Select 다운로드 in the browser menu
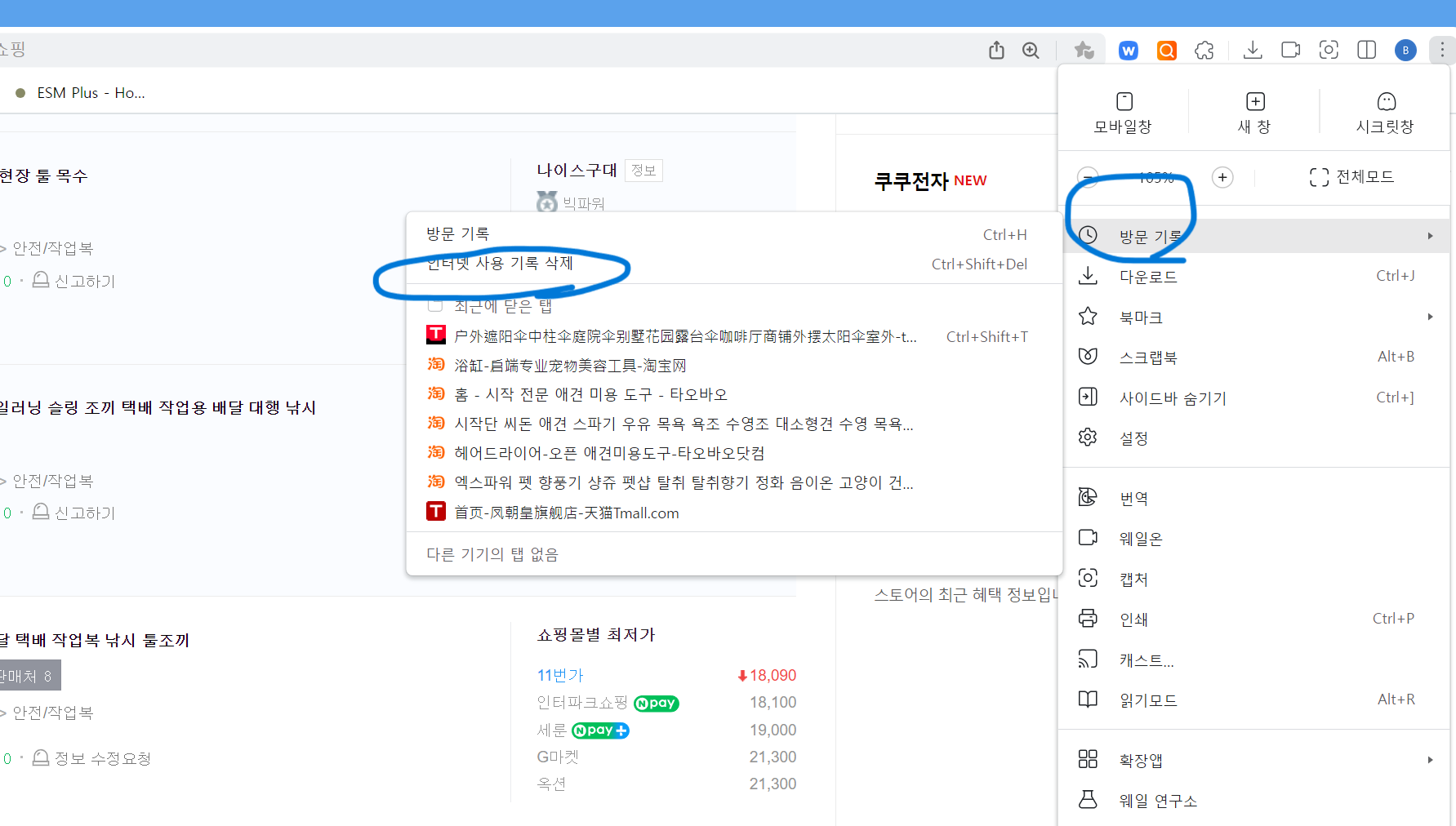 pyautogui.click(x=1255, y=277)
